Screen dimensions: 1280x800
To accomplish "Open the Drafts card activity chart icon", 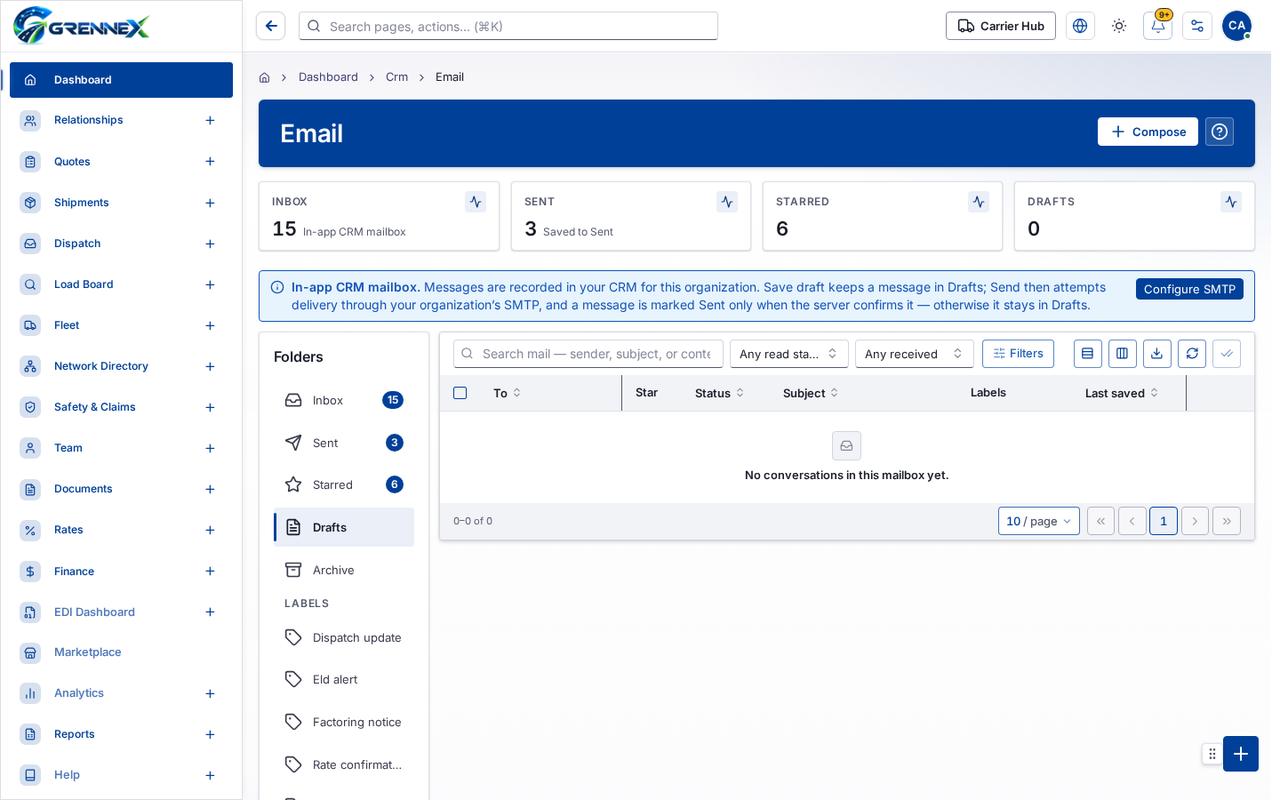I will 1230,202.
